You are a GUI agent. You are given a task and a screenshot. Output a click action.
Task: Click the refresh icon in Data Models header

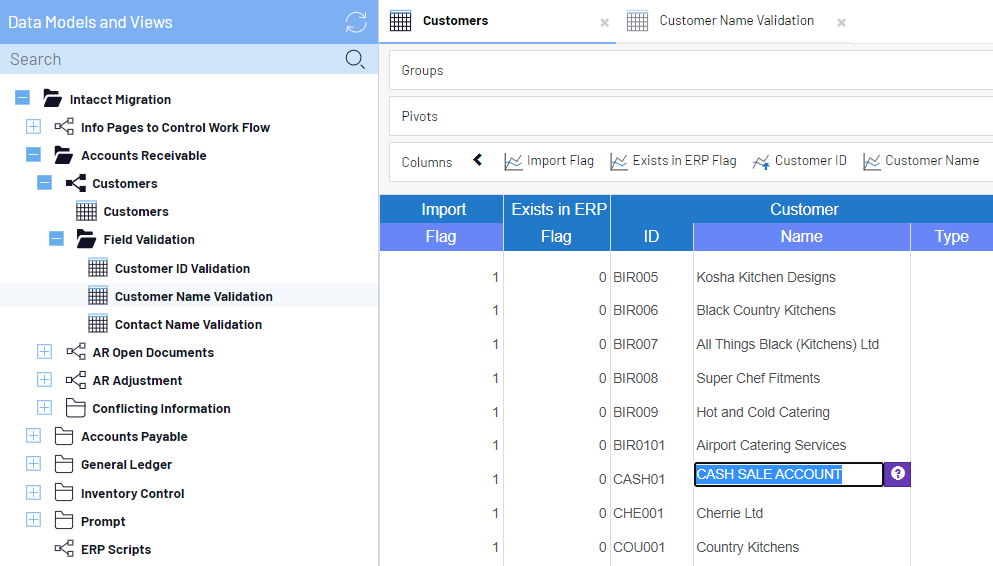[356, 22]
